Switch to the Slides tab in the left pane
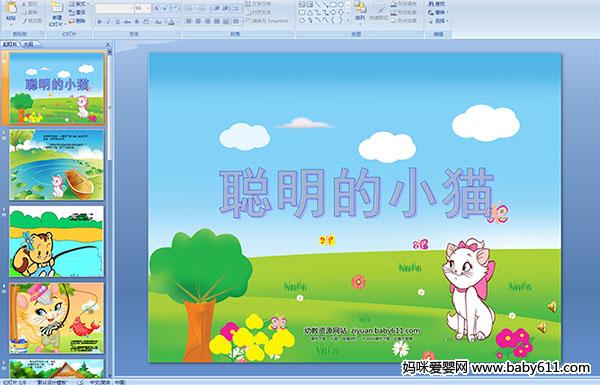 10,44
